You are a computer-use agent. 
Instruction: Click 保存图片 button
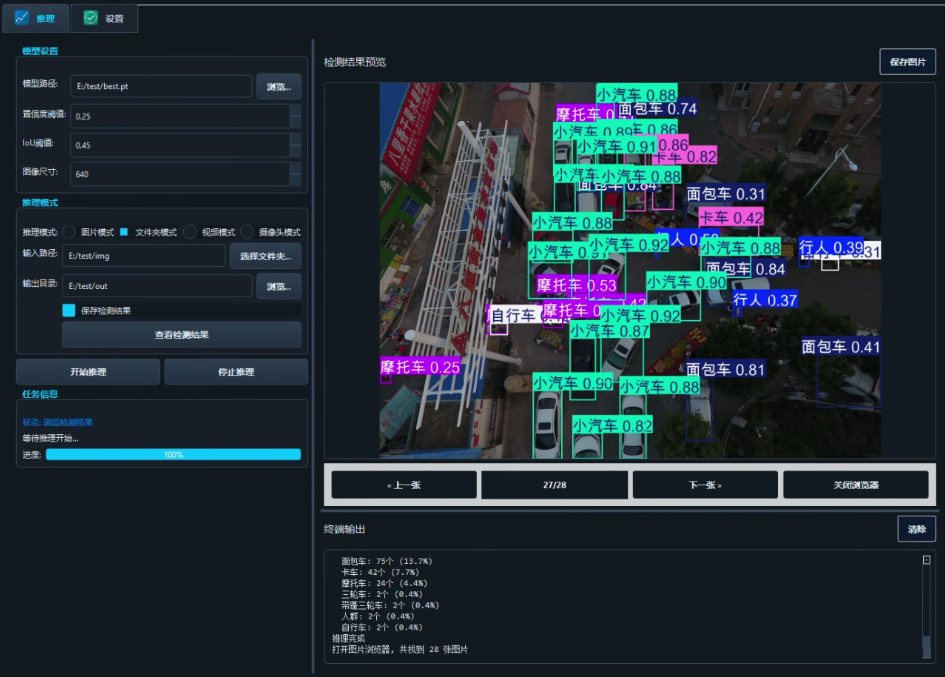click(907, 61)
